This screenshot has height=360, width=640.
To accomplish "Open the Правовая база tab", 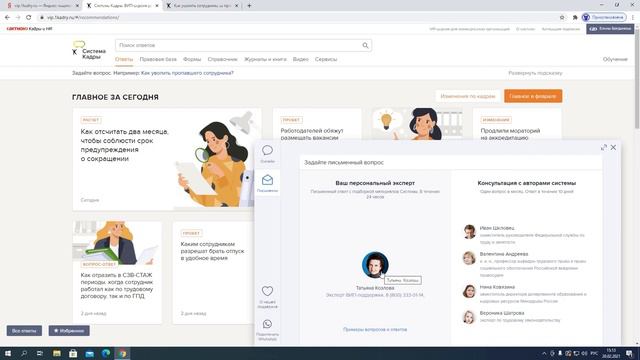I will tap(158, 59).
